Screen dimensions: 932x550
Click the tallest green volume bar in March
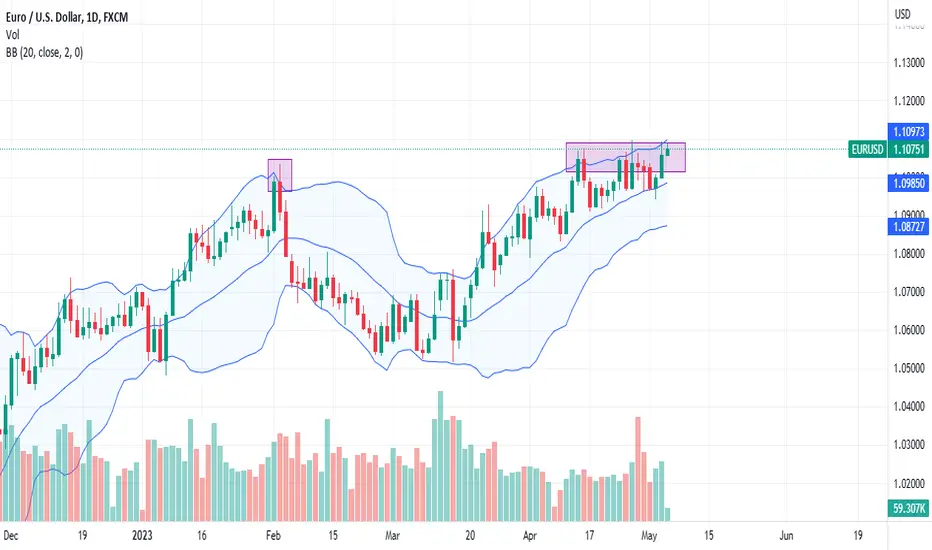click(x=440, y=456)
